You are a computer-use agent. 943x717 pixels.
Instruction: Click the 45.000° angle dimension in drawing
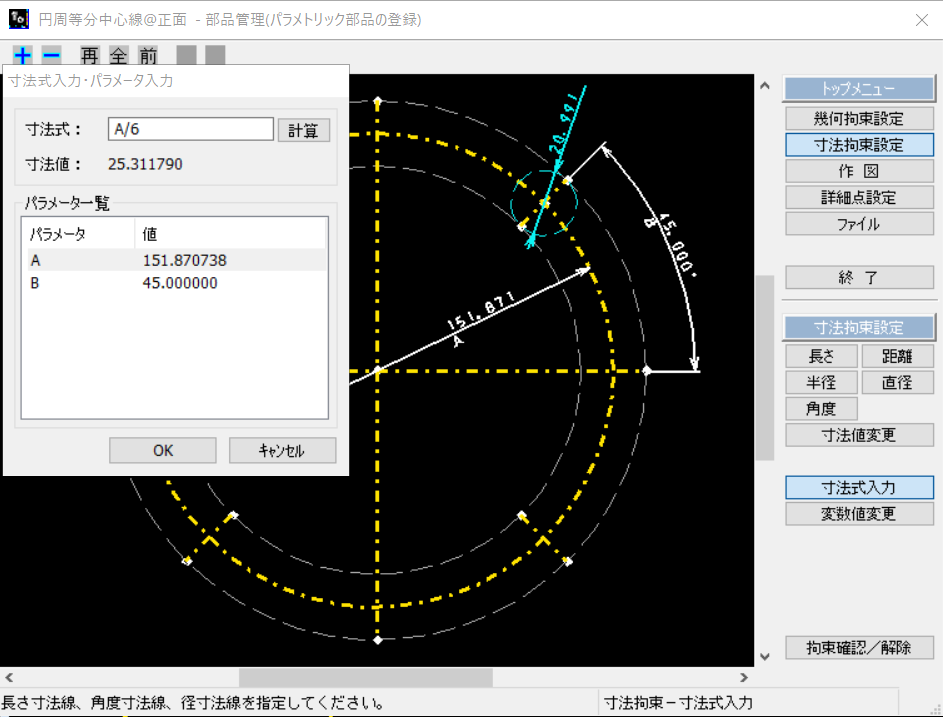(677, 244)
